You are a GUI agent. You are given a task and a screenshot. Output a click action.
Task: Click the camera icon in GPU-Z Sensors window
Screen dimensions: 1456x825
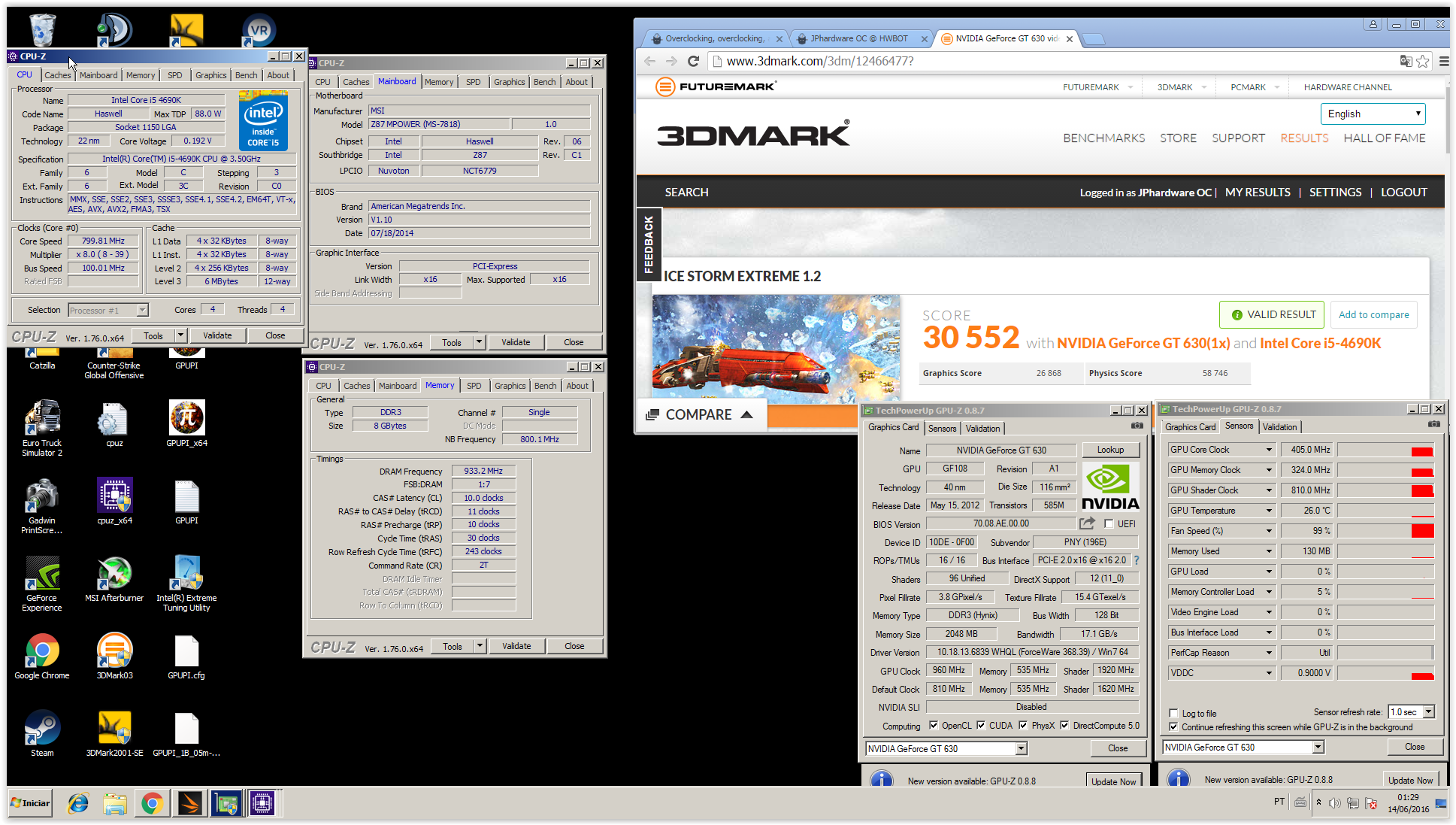1434,424
